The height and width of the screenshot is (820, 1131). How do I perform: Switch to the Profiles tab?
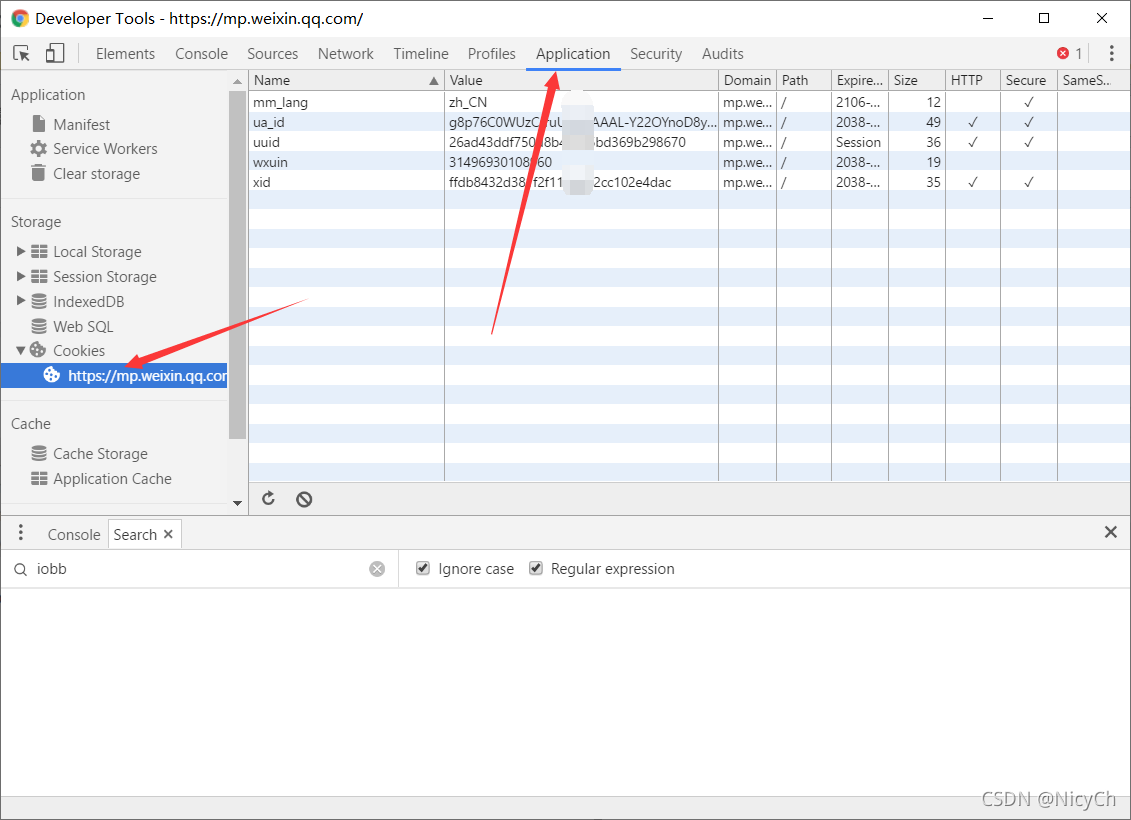[x=491, y=54]
